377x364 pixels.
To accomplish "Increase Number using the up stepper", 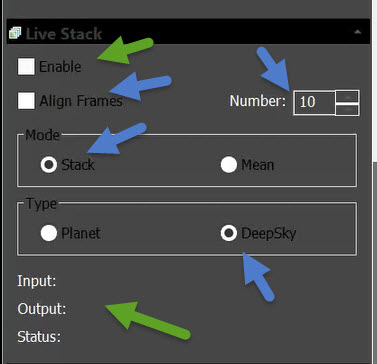I will click(347, 97).
